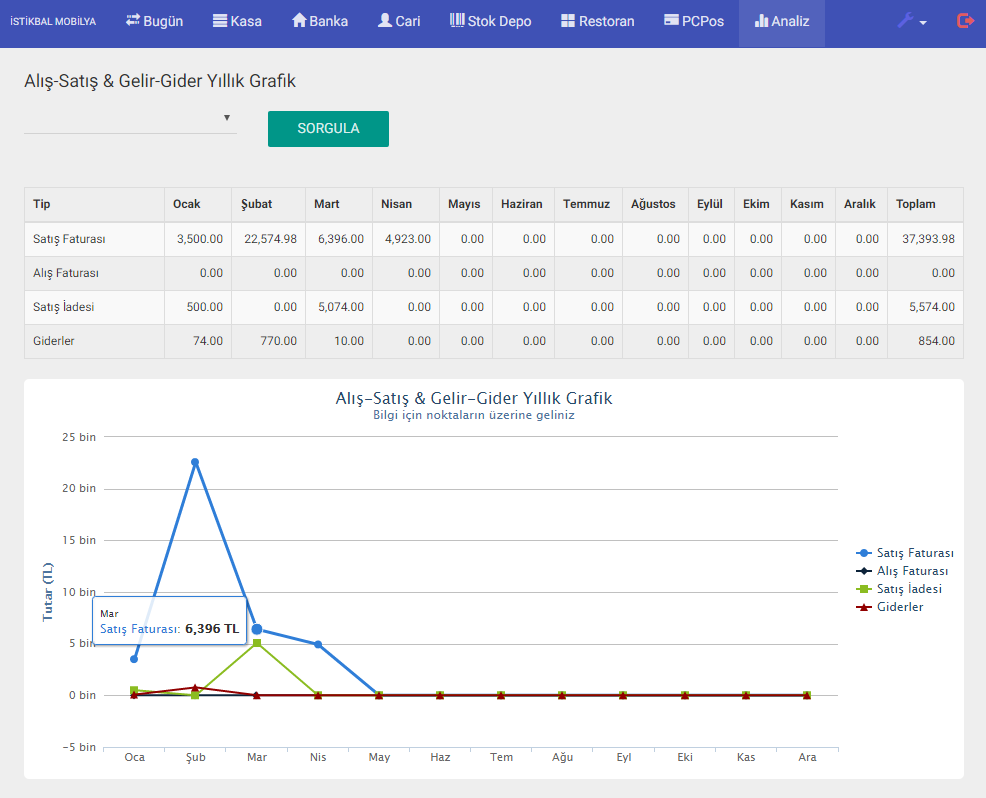Click the Nisan Satış Faturası chart point
Image resolution: width=986 pixels, height=798 pixels.
point(318,644)
